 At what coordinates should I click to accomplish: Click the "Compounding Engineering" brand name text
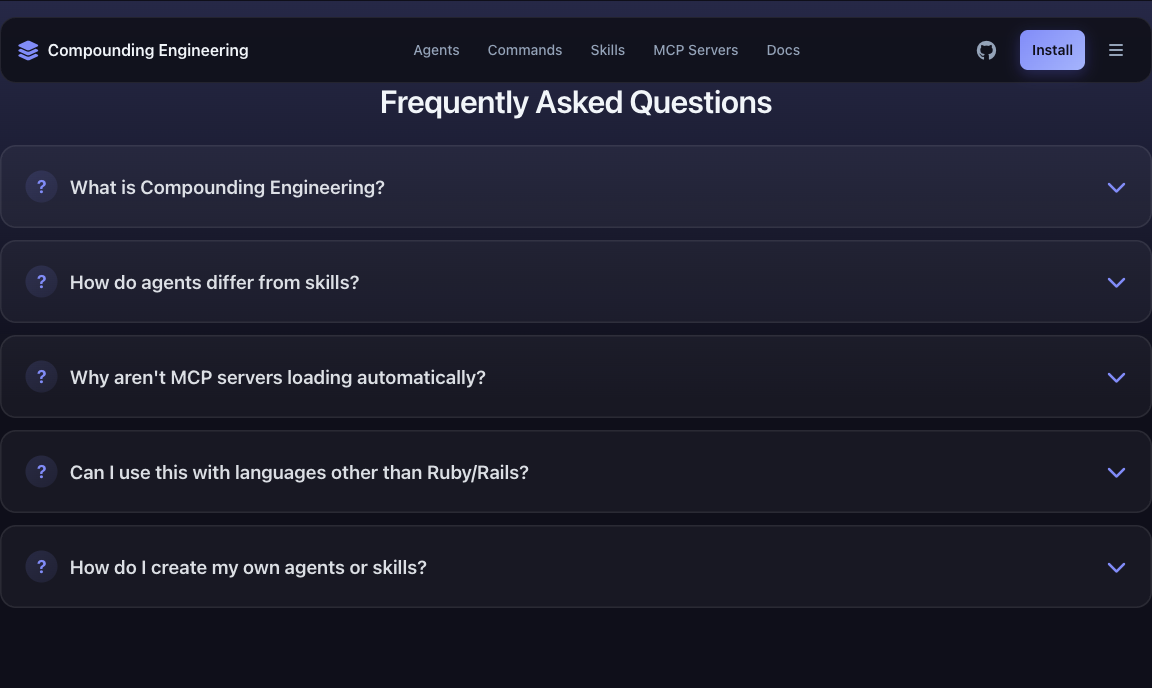tap(148, 50)
